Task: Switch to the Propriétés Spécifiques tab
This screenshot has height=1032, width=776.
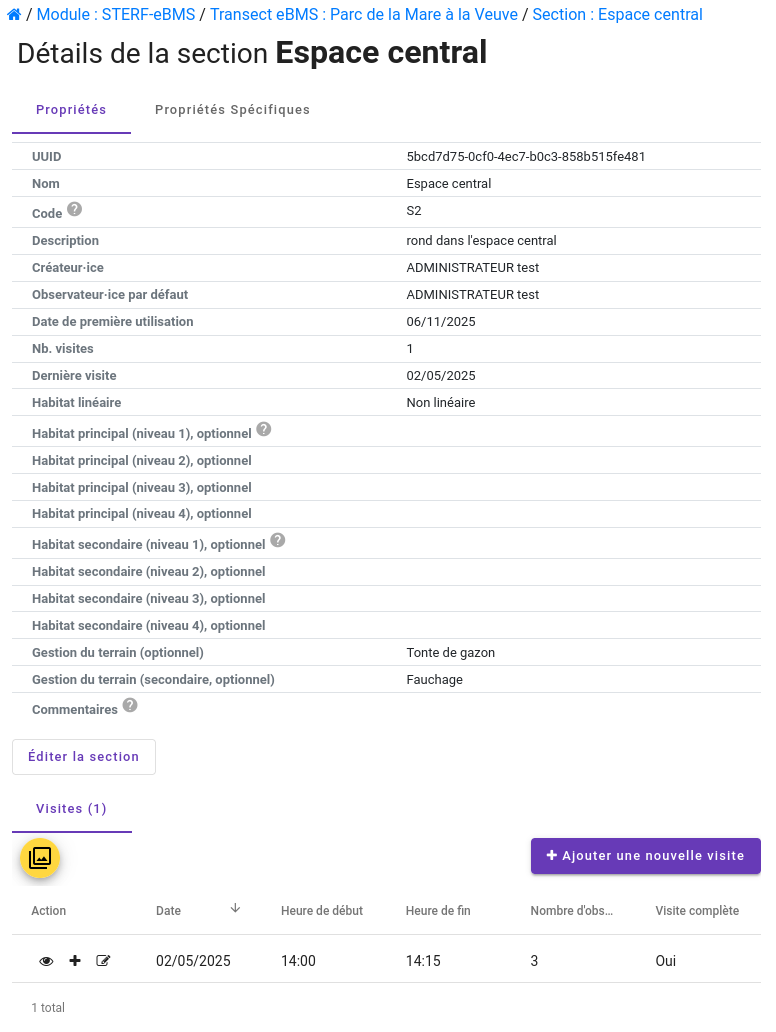Action: click(232, 109)
